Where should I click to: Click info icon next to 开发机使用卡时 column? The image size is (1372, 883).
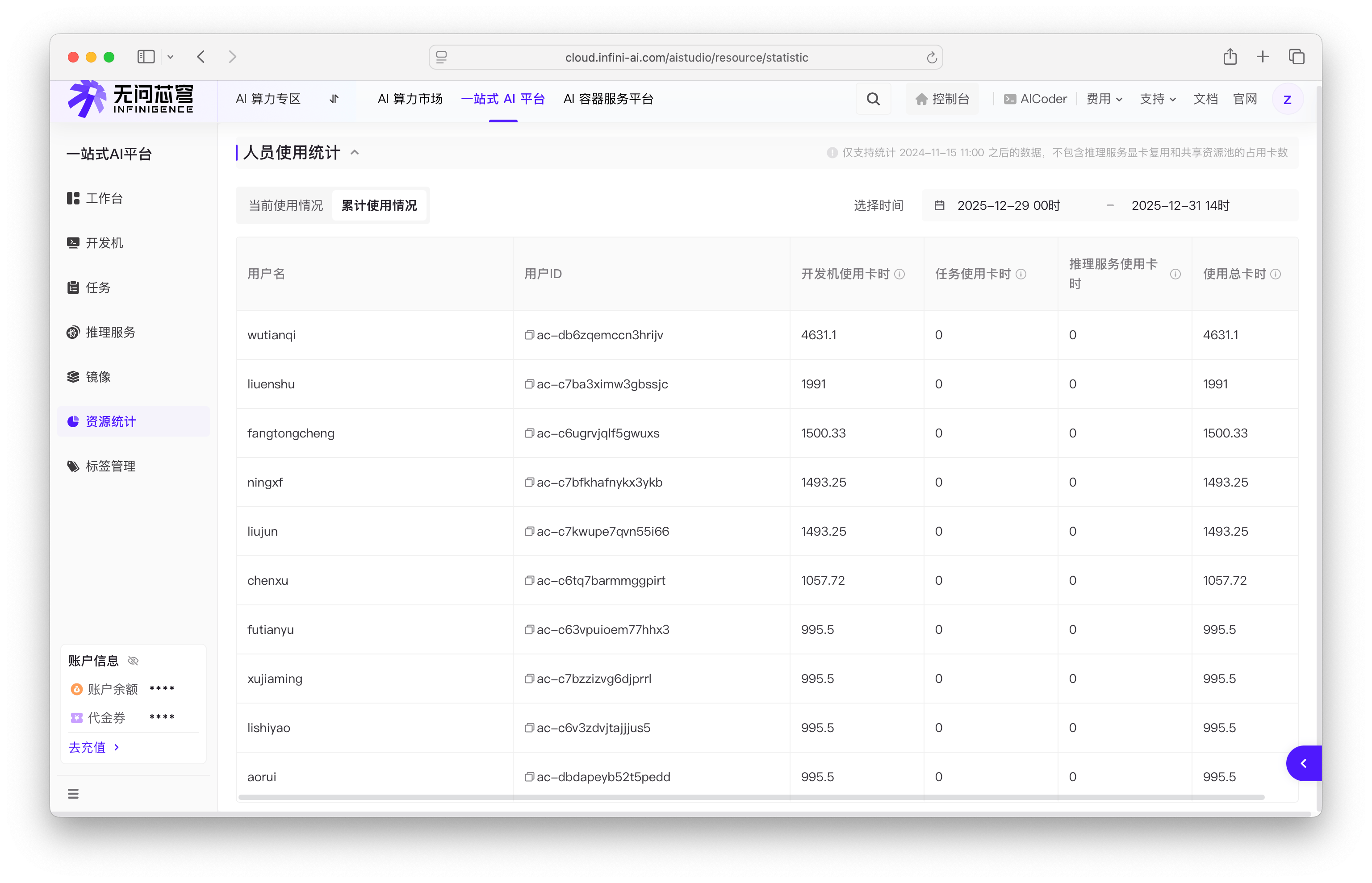[x=899, y=274]
